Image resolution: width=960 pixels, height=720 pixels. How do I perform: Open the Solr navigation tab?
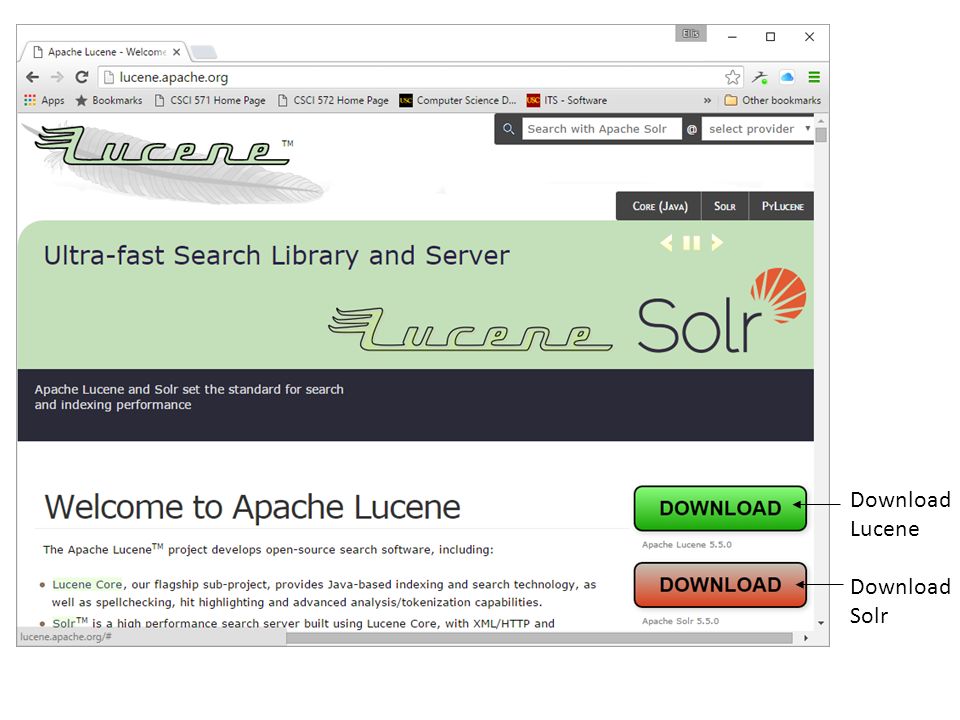(x=725, y=206)
